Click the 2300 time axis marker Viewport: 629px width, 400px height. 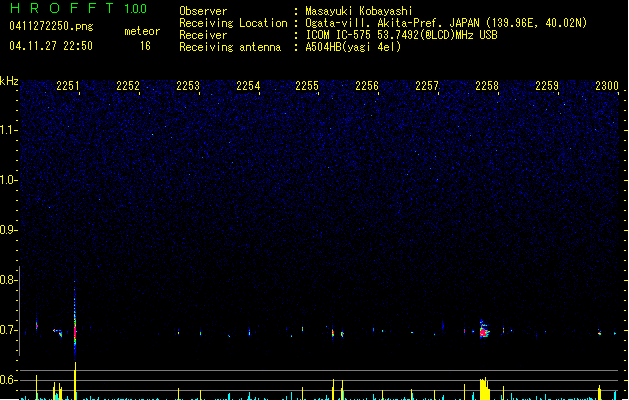coord(607,86)
